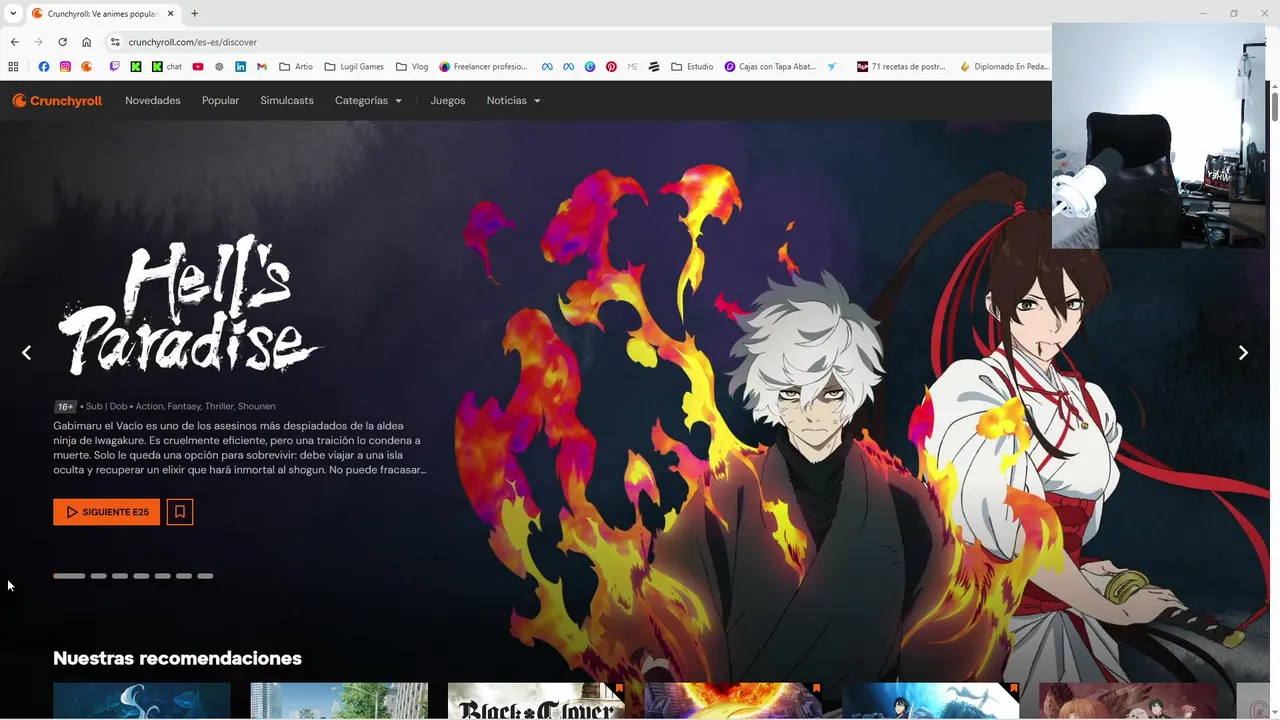Add Hell's Paradise to watchlist with bookmark button
This screenshot has width=1280, height=720.
pyautogui.click(x=180, y=512)
